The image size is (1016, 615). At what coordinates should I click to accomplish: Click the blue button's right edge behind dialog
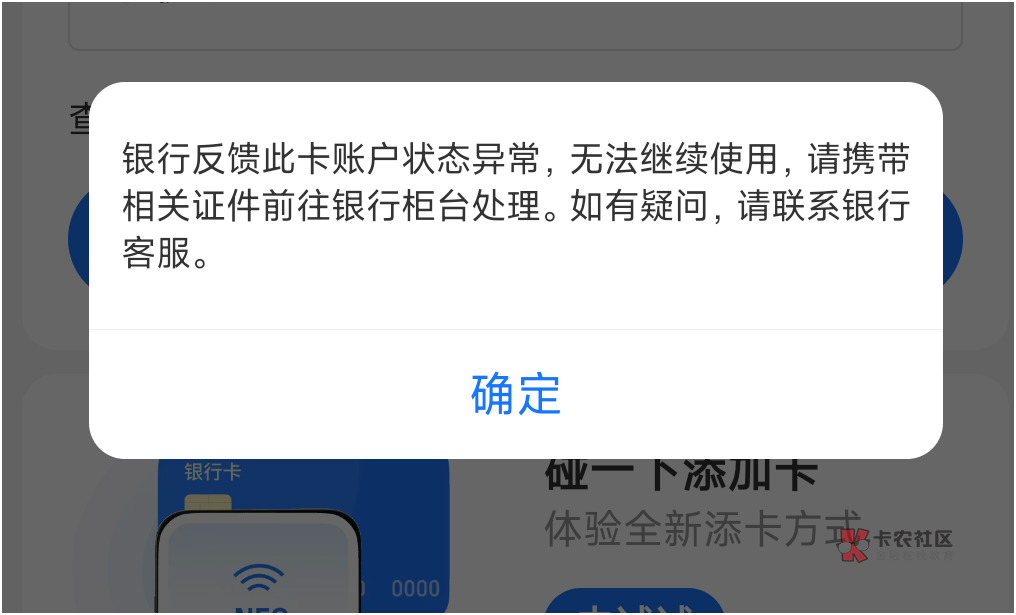tap(952, 239)
